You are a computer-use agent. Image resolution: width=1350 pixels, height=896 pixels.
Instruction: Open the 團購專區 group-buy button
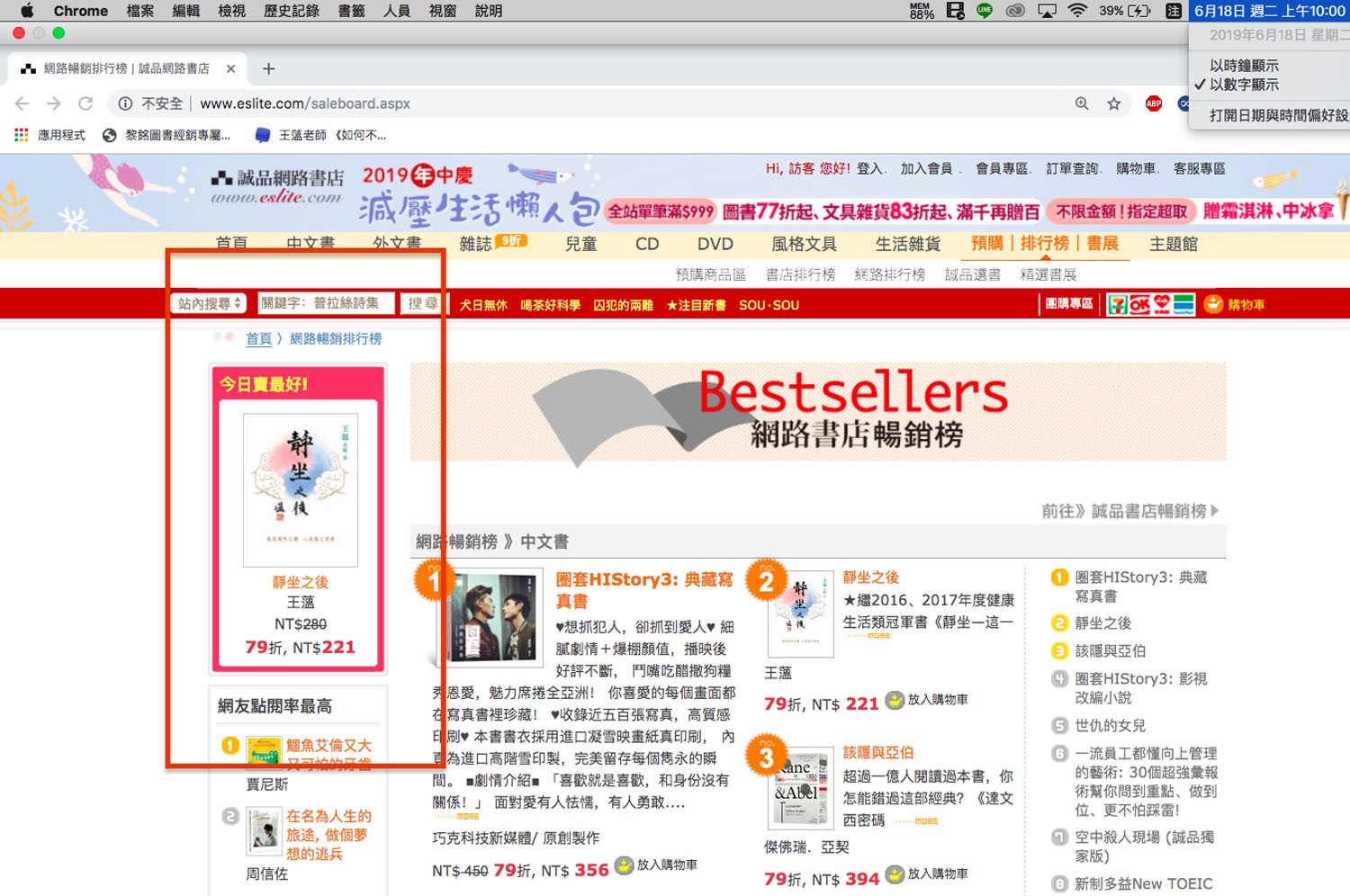[x=1069, y=304]
